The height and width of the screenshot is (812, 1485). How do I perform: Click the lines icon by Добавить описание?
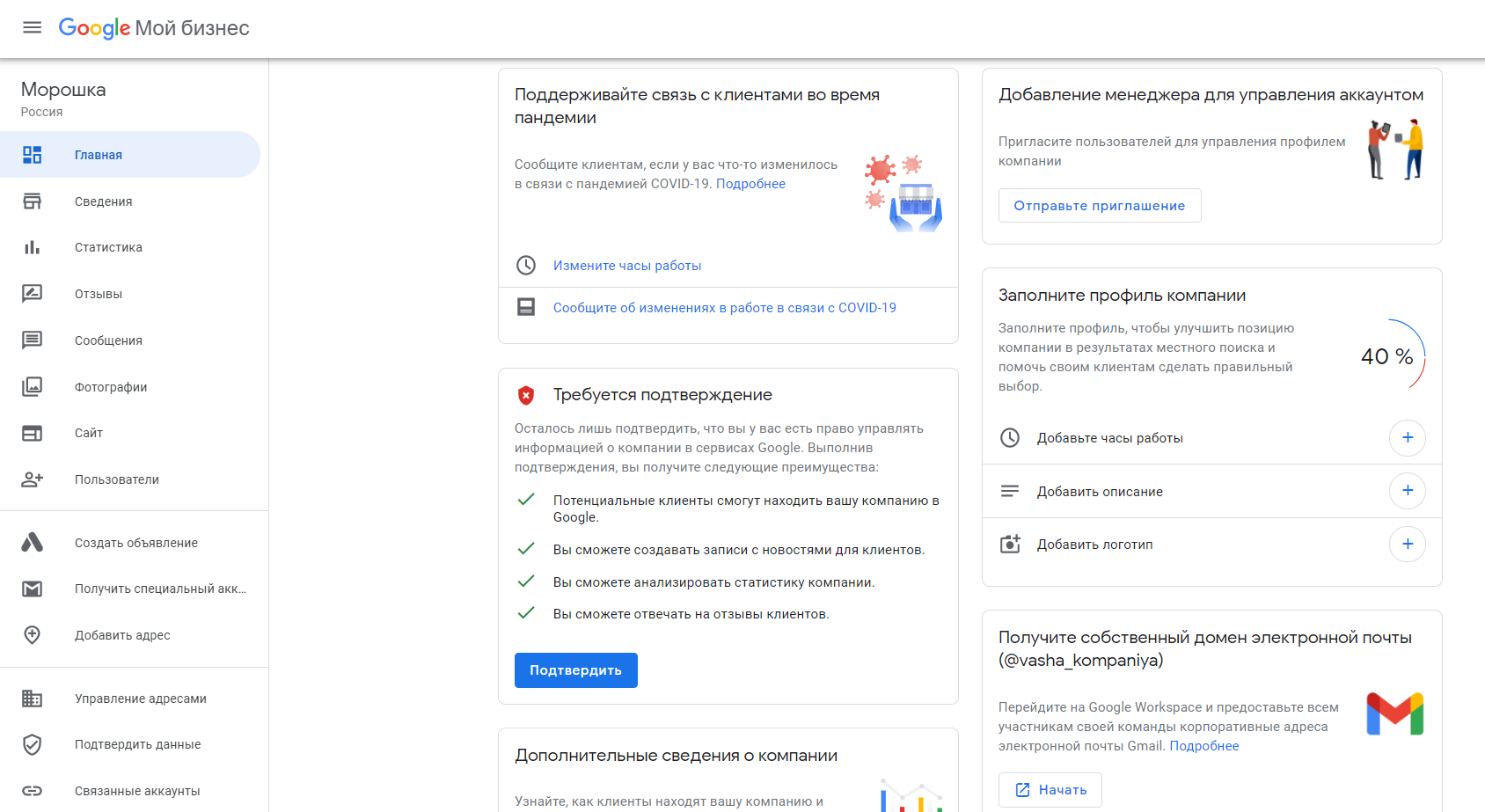pos(1010,491)
